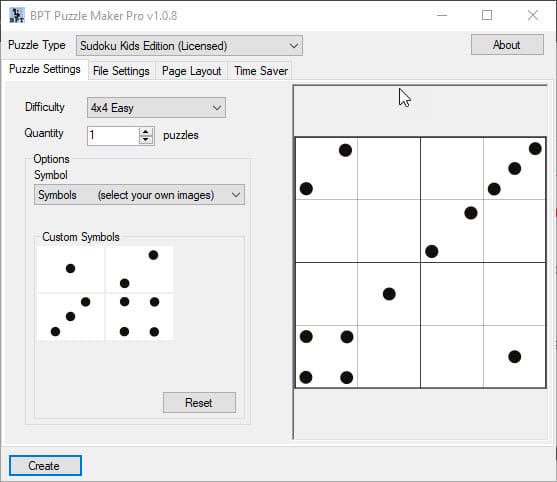Select the two-dot custom symbol thumbnail
The image size is (557, 482).
139,269
